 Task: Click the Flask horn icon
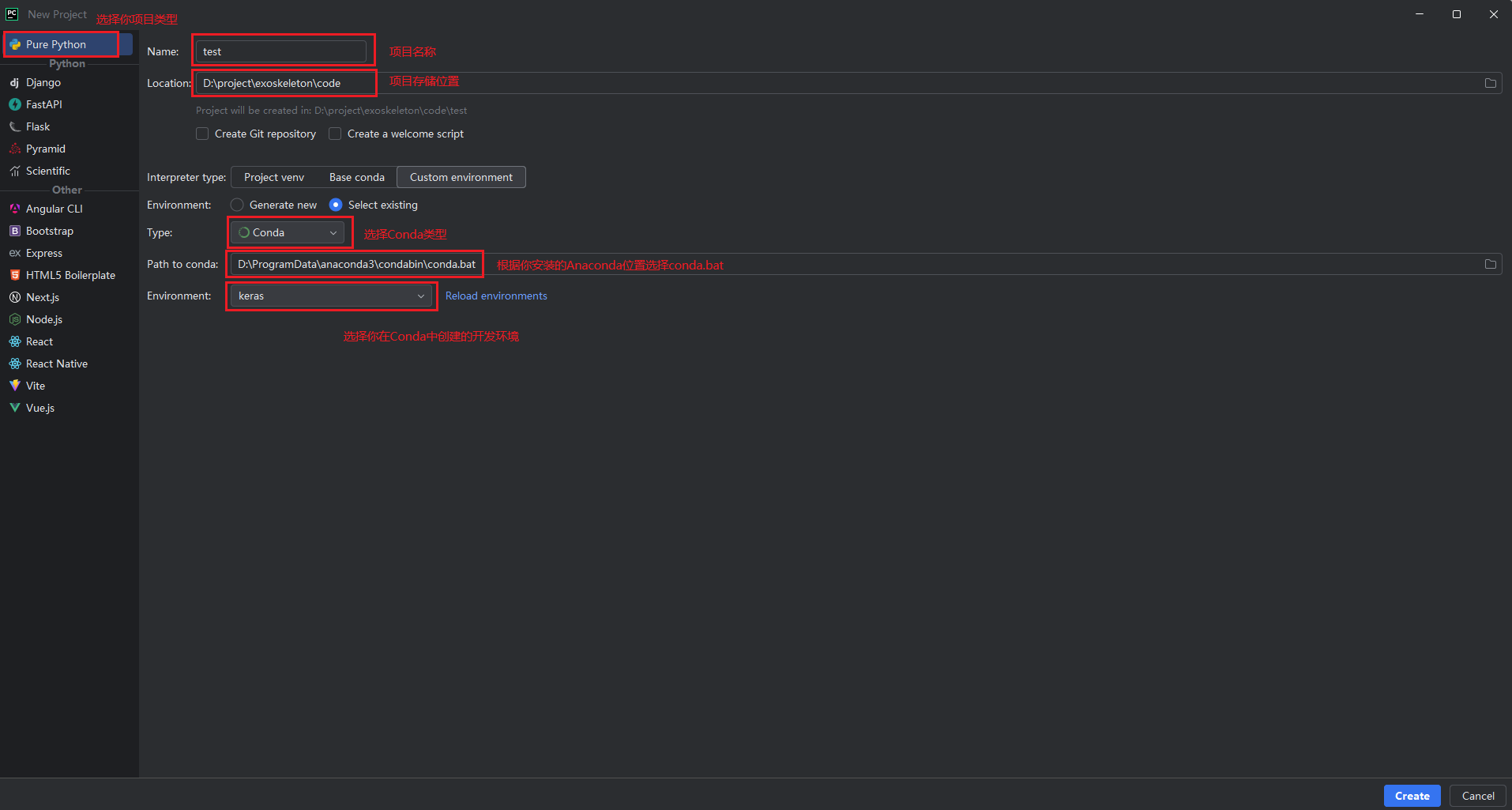pos(15,126)
